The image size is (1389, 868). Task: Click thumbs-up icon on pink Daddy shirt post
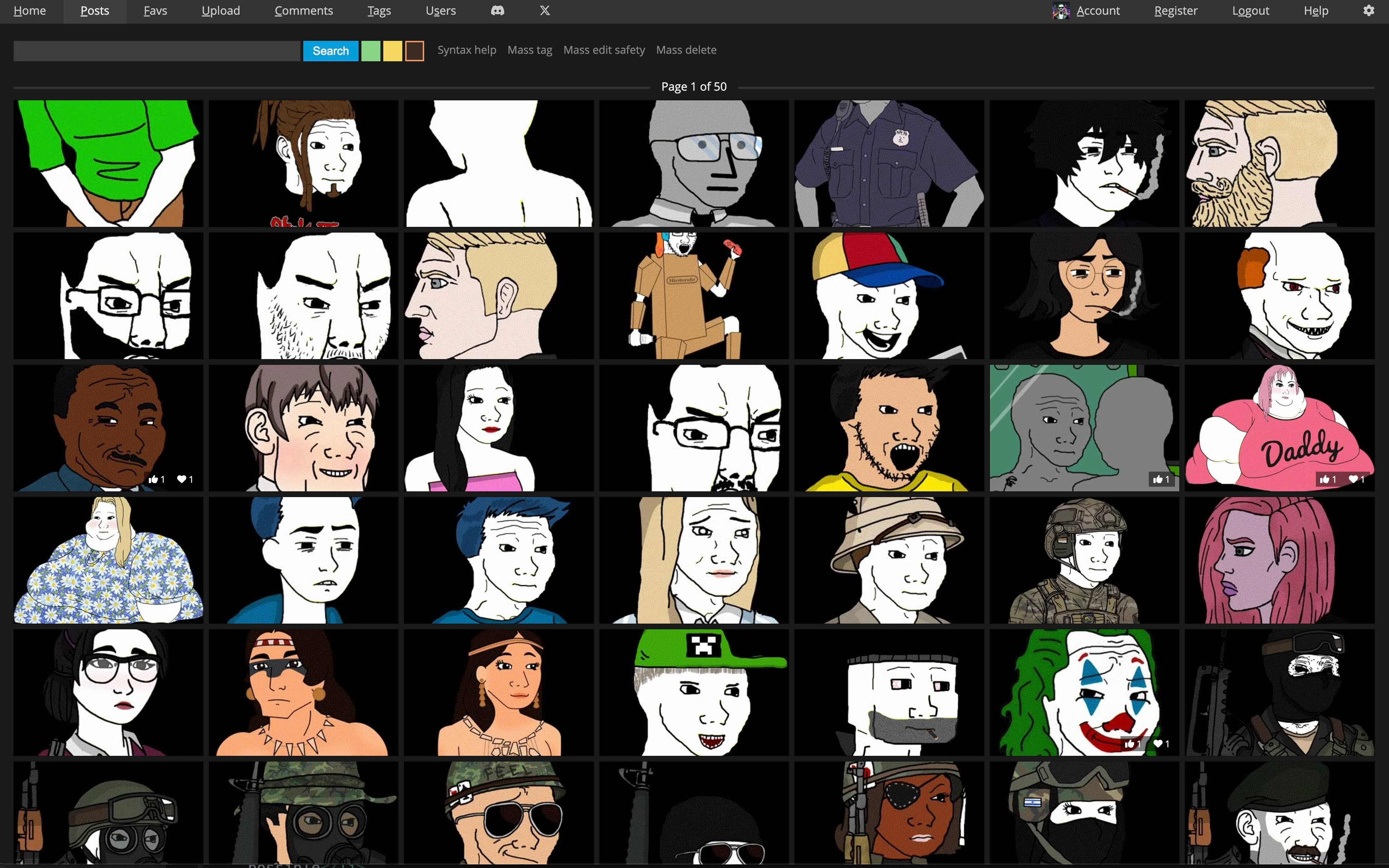point(1324,480)
